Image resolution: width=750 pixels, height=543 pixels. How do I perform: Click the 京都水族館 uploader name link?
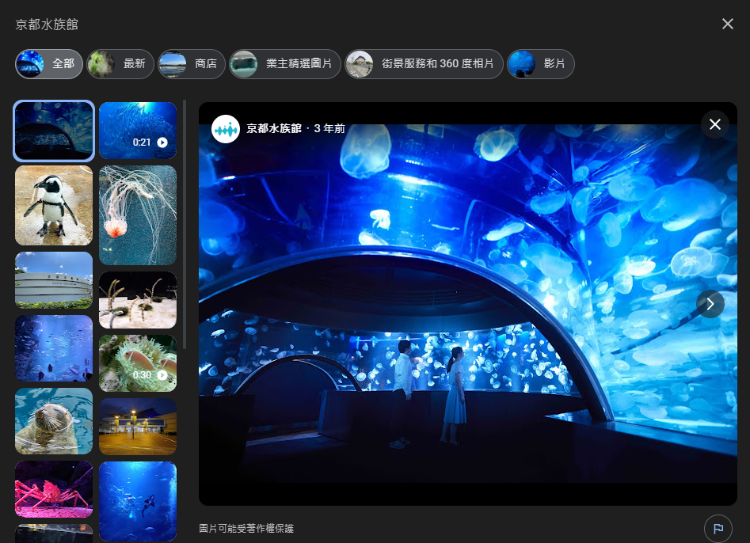coord(274,128)
